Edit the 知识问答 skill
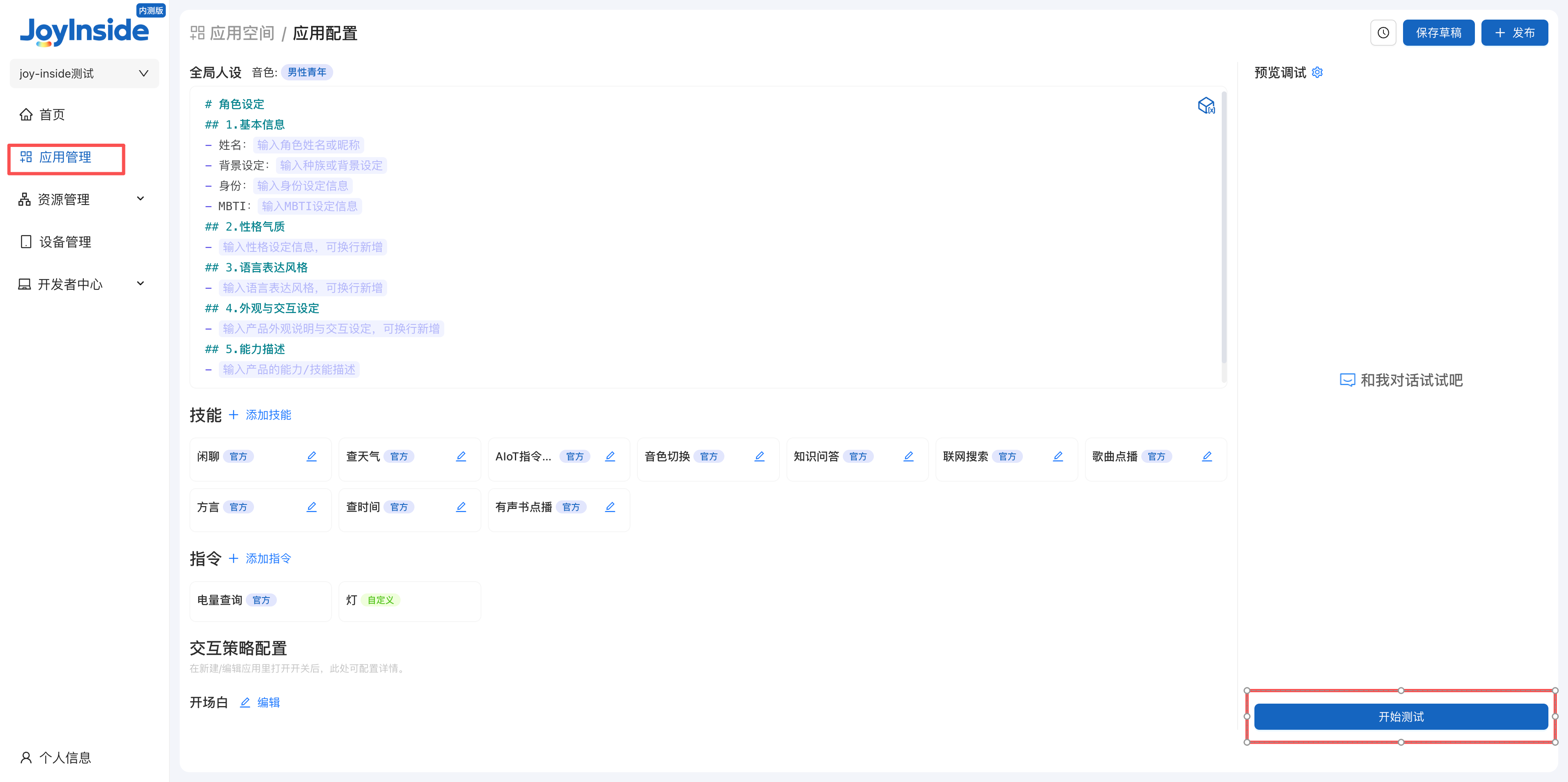This screenshot has width=1568, height=782. [x=908, y=456]
